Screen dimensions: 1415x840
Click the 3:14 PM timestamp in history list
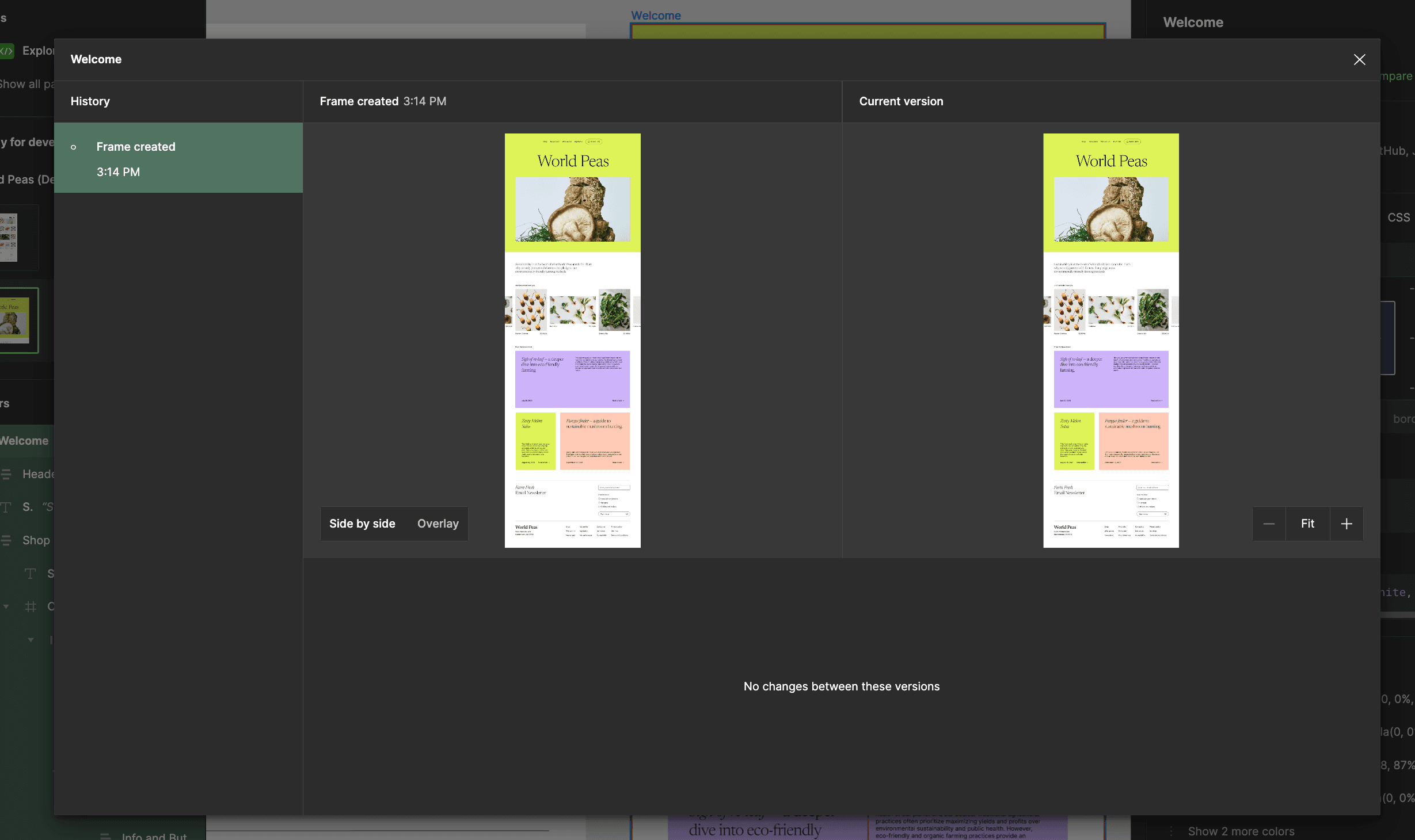[x=118, y=172]
